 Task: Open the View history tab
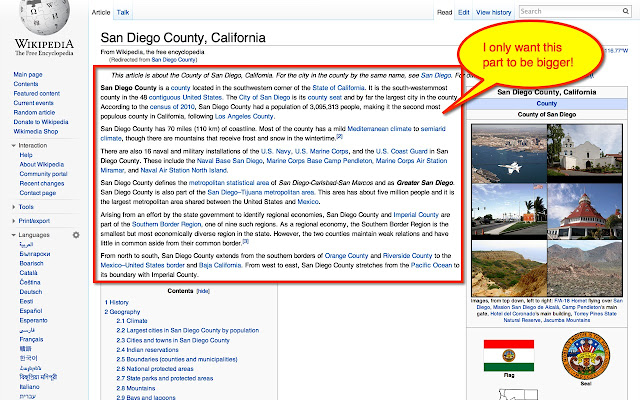(x=493, y=12)
